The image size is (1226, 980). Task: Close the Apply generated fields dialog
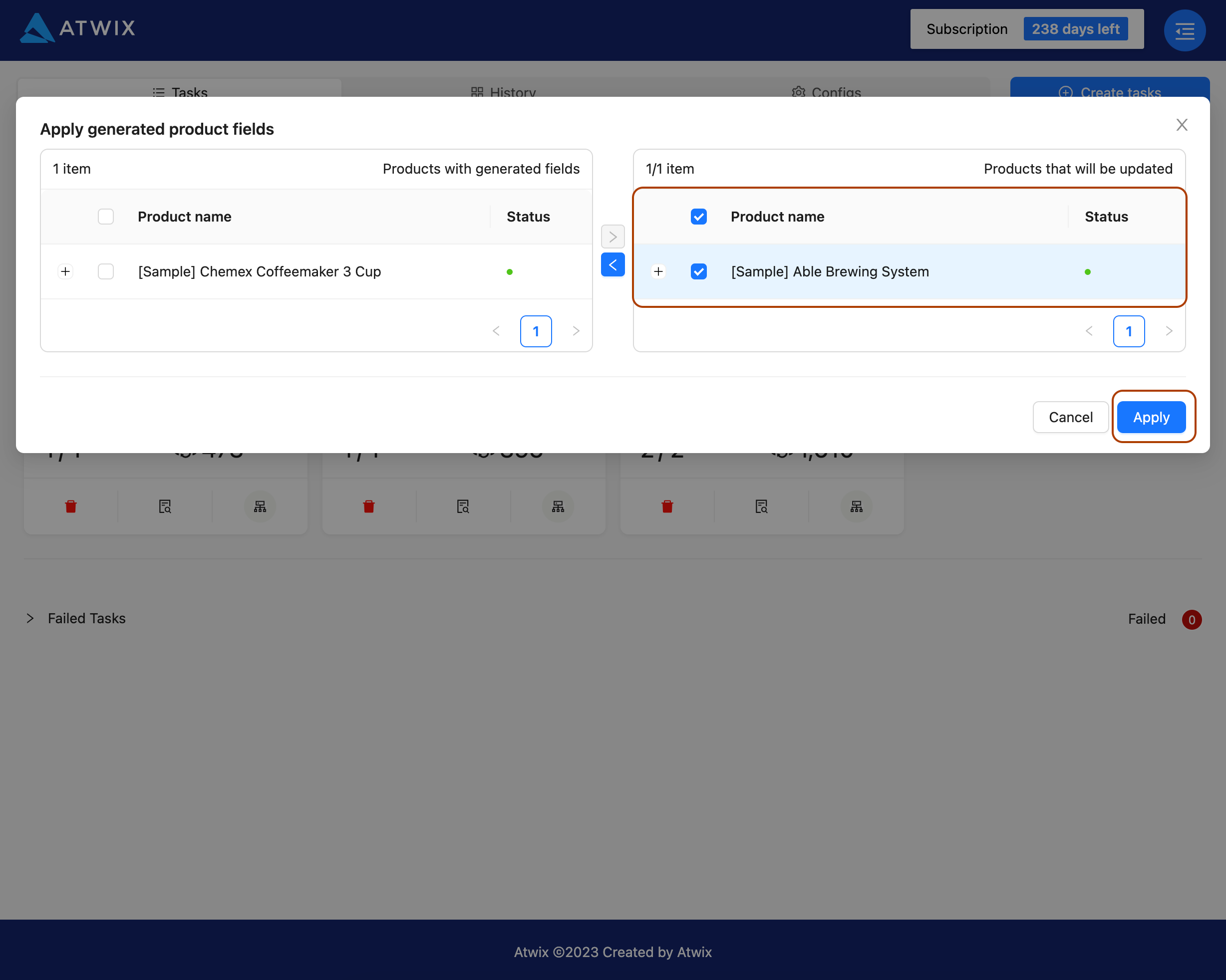click(1182, 125)
